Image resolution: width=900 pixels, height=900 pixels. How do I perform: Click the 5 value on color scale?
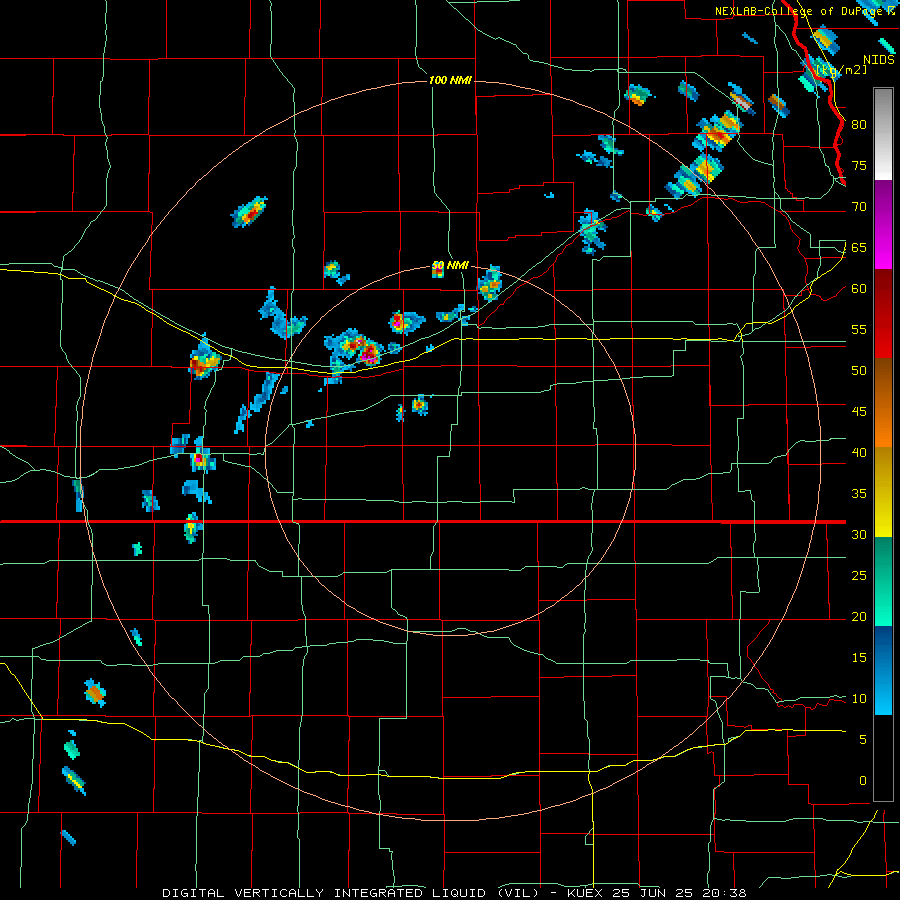pyautogui.click(x=863, y=740)
